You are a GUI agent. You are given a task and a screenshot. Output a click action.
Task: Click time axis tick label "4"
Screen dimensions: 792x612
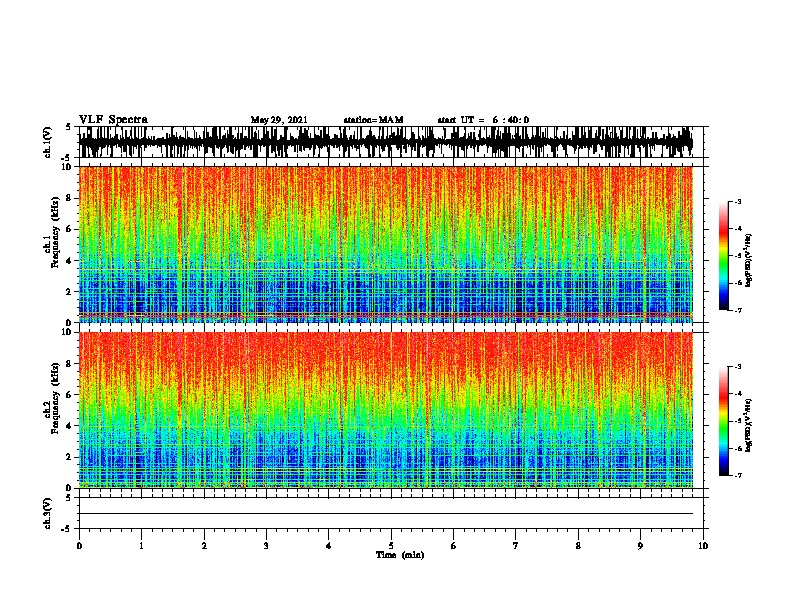point(329,546)
